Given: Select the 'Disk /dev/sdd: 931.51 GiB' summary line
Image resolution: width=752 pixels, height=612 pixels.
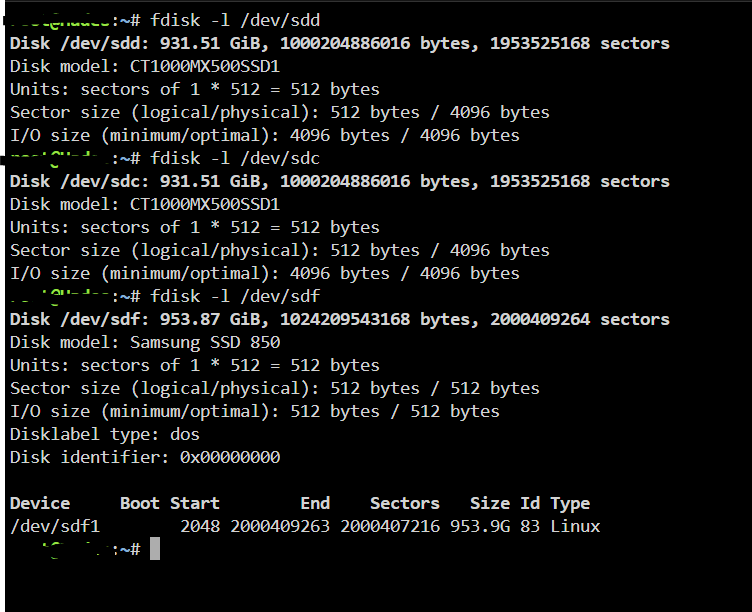Looking at the screenshot, I should coord(340,43).
